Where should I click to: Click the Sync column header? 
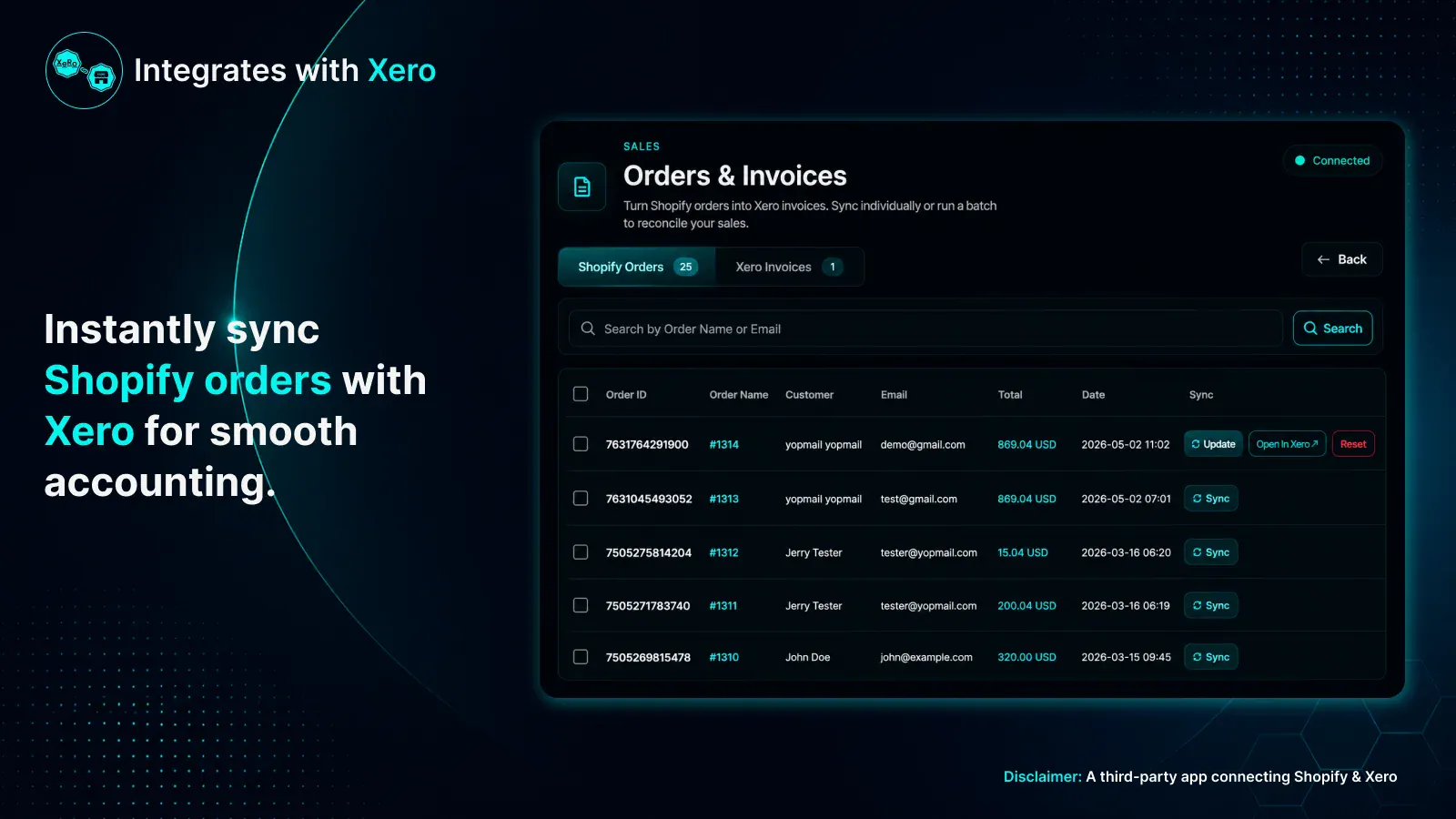1201,395
